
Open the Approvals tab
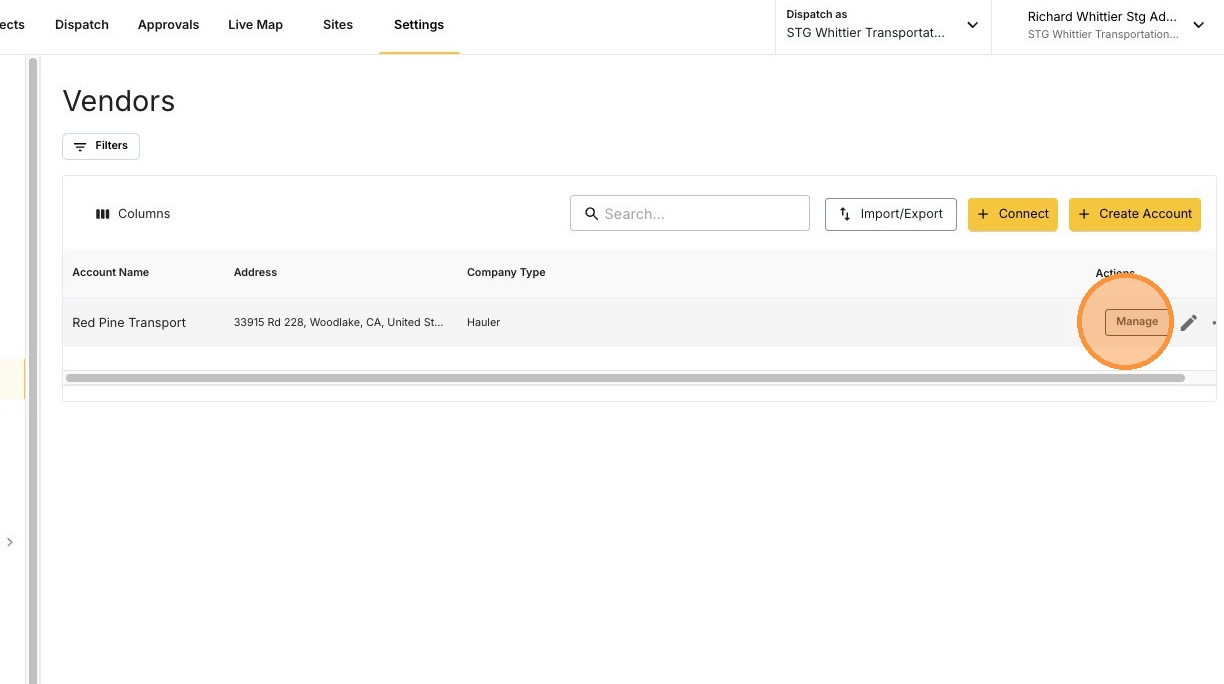(x=168, y=25)
